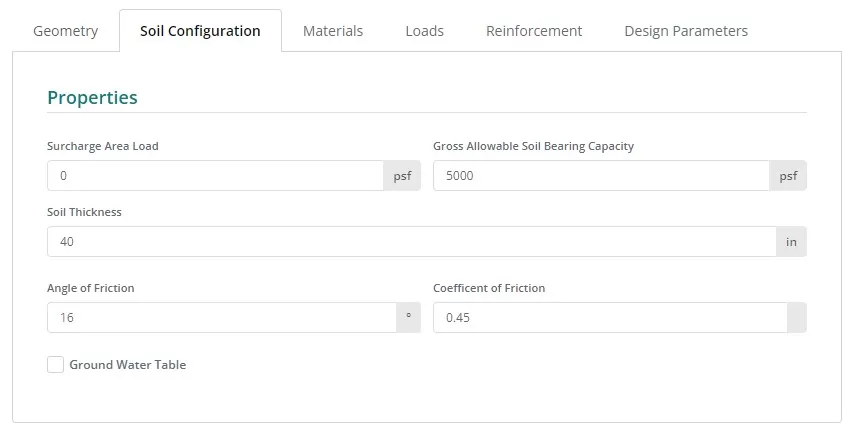Select the Soil Configuration tab

(200, 31)
